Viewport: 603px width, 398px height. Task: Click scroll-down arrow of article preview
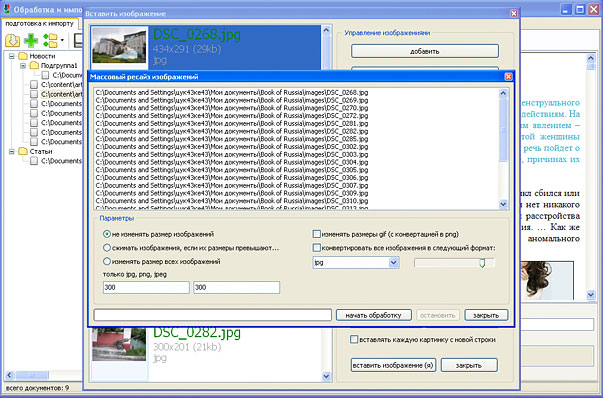591,295
